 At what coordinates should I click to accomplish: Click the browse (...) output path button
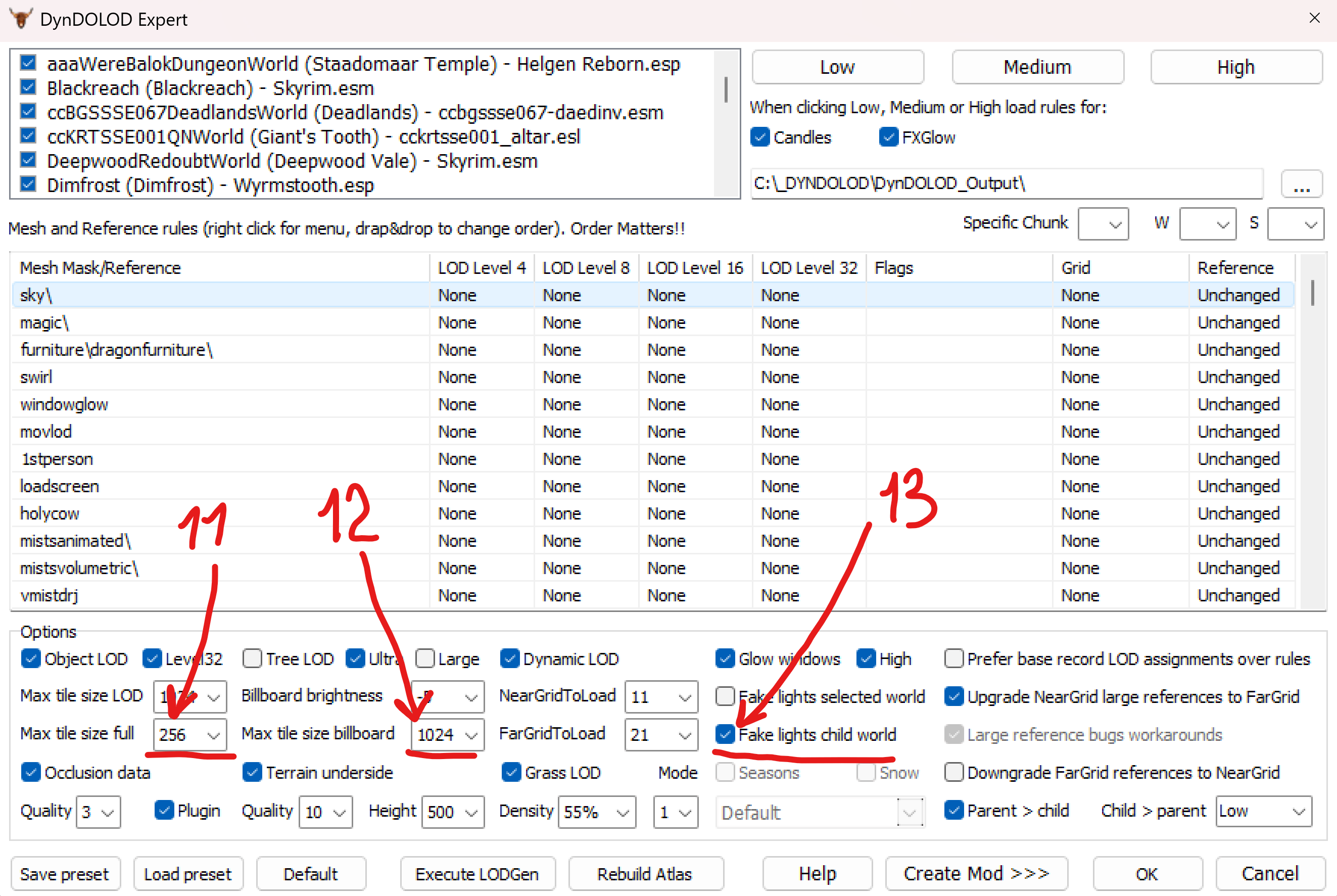pyautogui.click(x=1301, y=184)
